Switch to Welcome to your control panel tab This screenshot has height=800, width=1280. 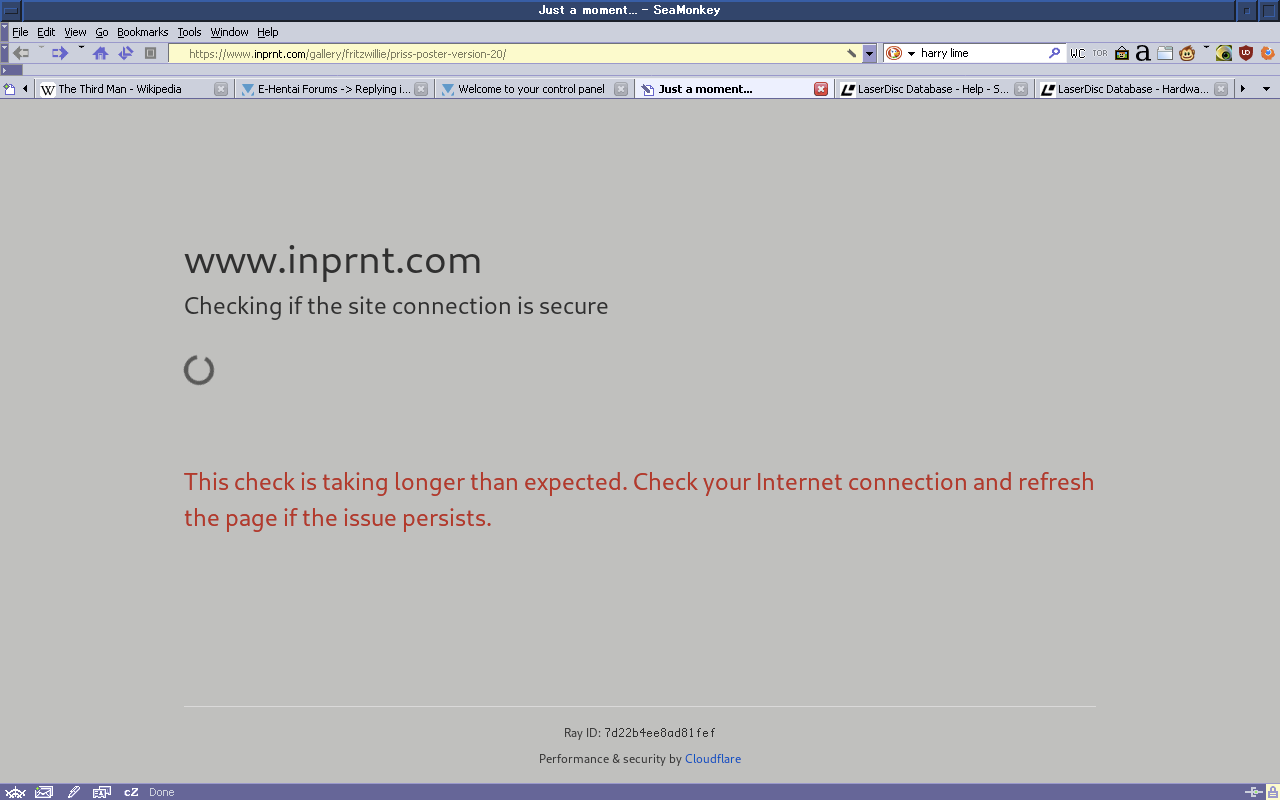coord(534,89)
